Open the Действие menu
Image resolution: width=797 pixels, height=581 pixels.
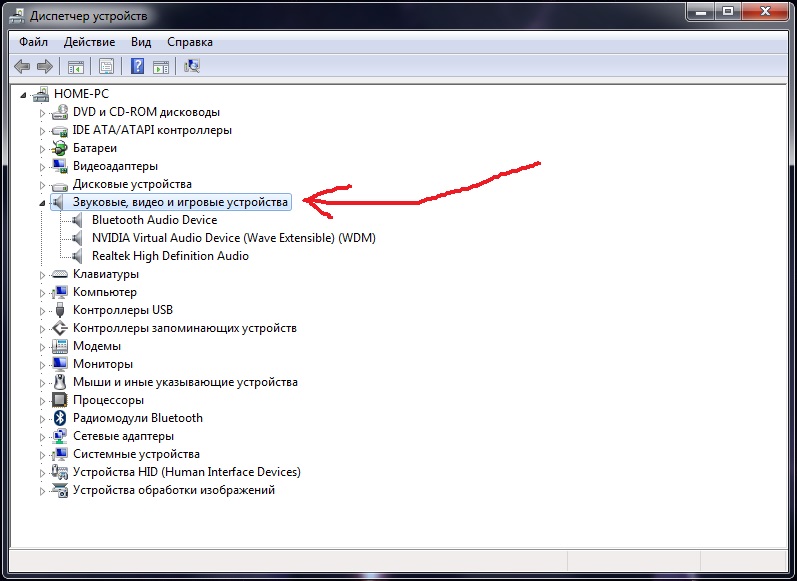coord(89,42)
